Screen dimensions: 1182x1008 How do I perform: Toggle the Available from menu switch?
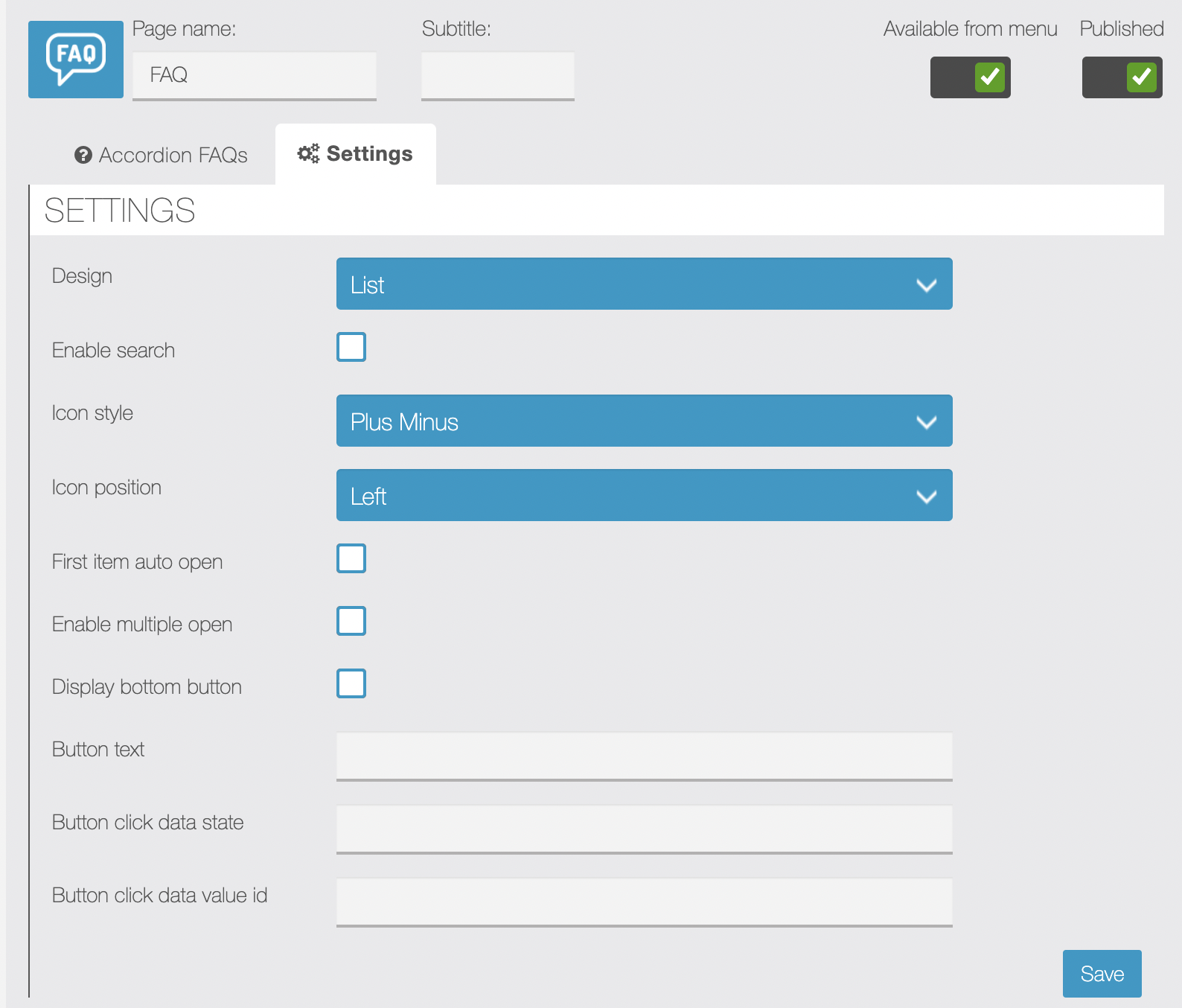[971, 77]
